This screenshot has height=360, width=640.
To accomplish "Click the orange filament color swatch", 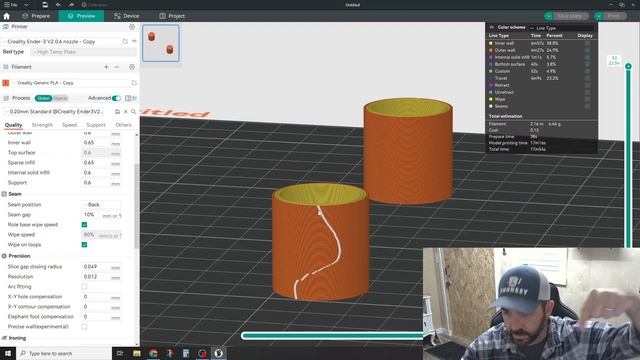I will coord(6,83).
